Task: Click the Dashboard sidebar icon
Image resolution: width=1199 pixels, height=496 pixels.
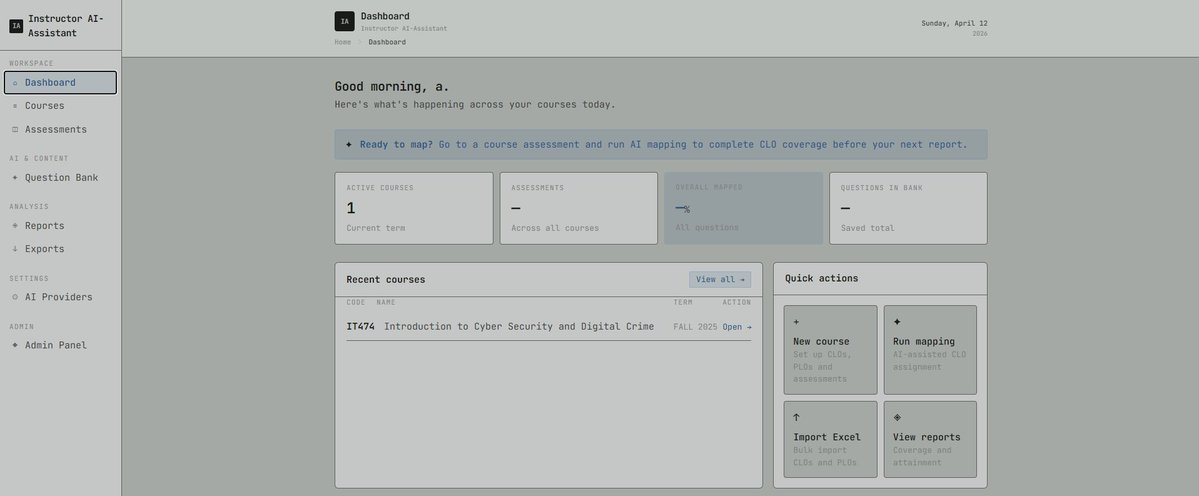Action: tap(15, 83)
